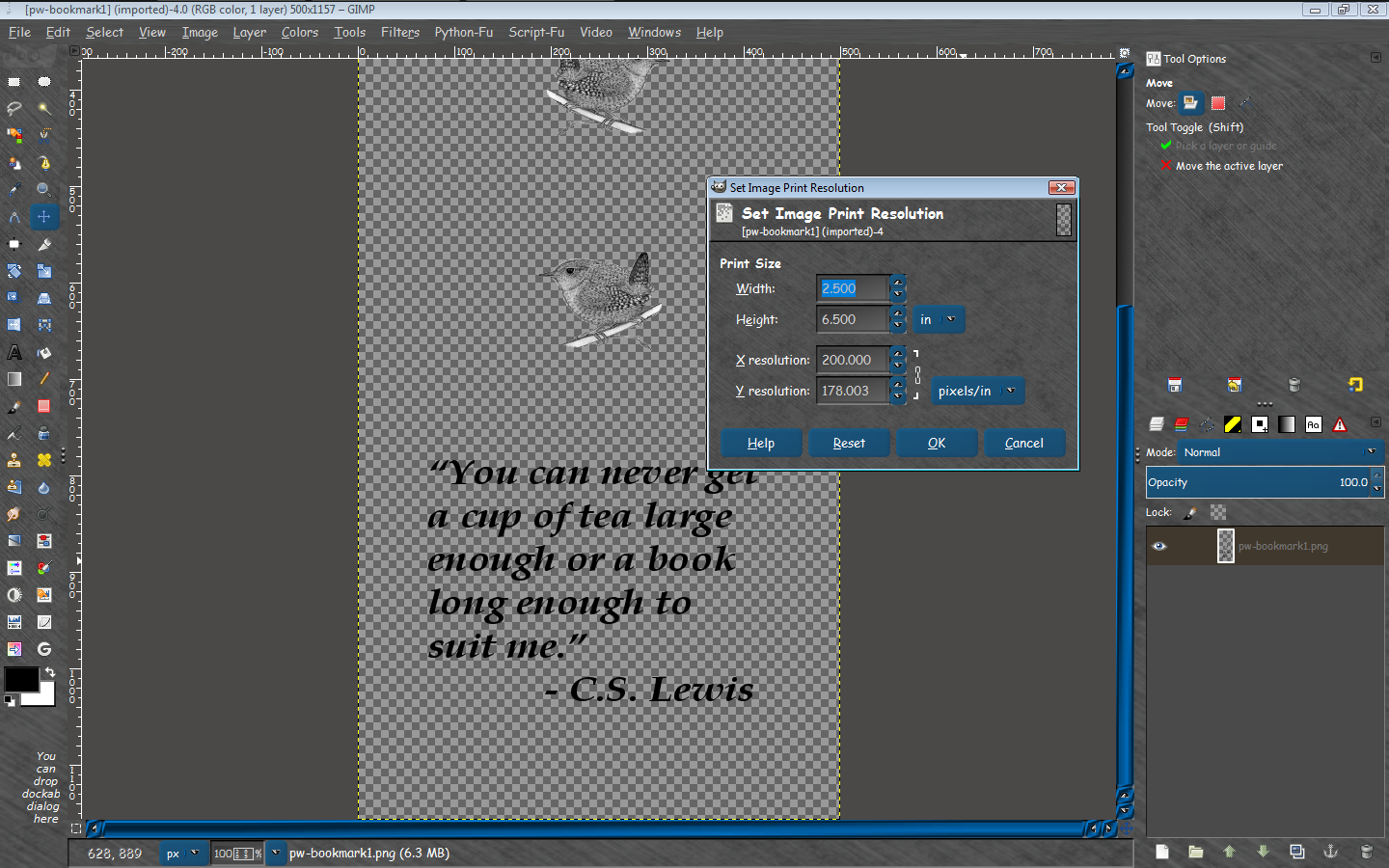Open the Filters menu
The width and height of the screenshot is (1389, 868).
click(400, 32)
